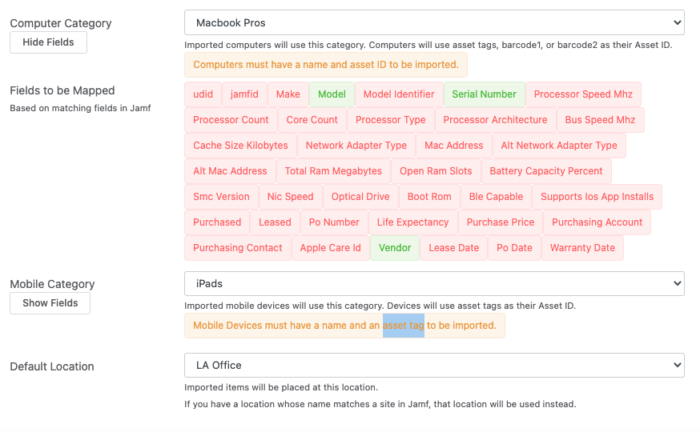
Task: Show the mobile category fields
Action: click(x=50, y=303)
